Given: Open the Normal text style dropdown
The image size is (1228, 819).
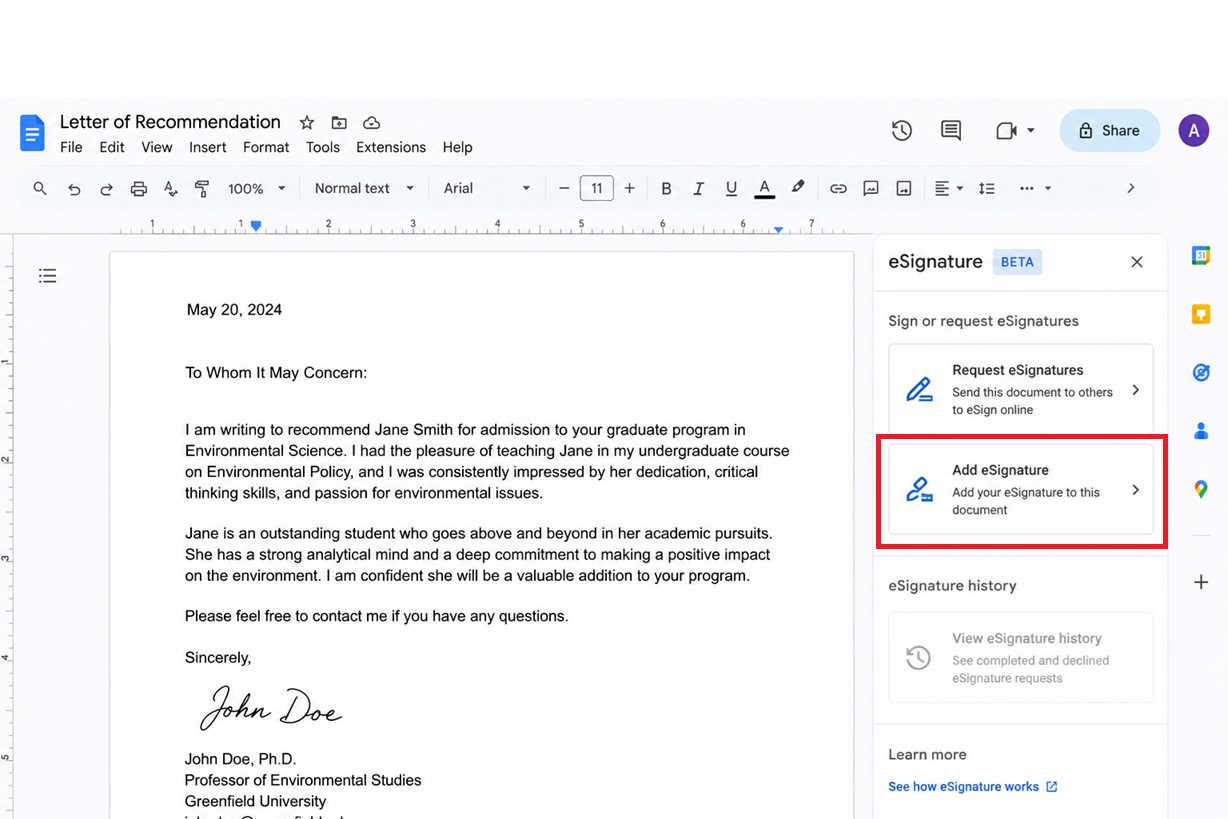Looking at the screenshot, I should [364, 188].
